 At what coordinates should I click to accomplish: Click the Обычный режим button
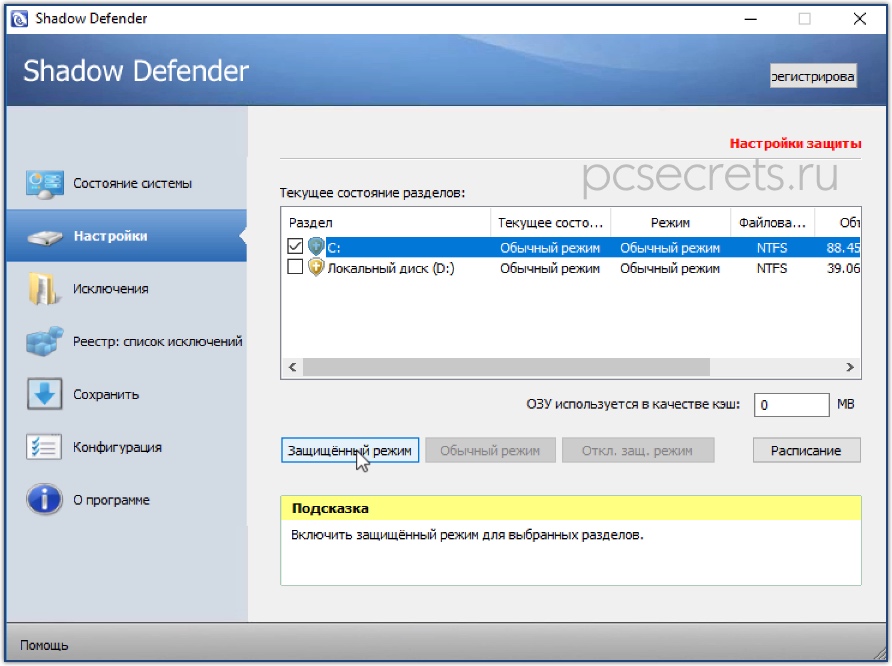pos(490,450)
